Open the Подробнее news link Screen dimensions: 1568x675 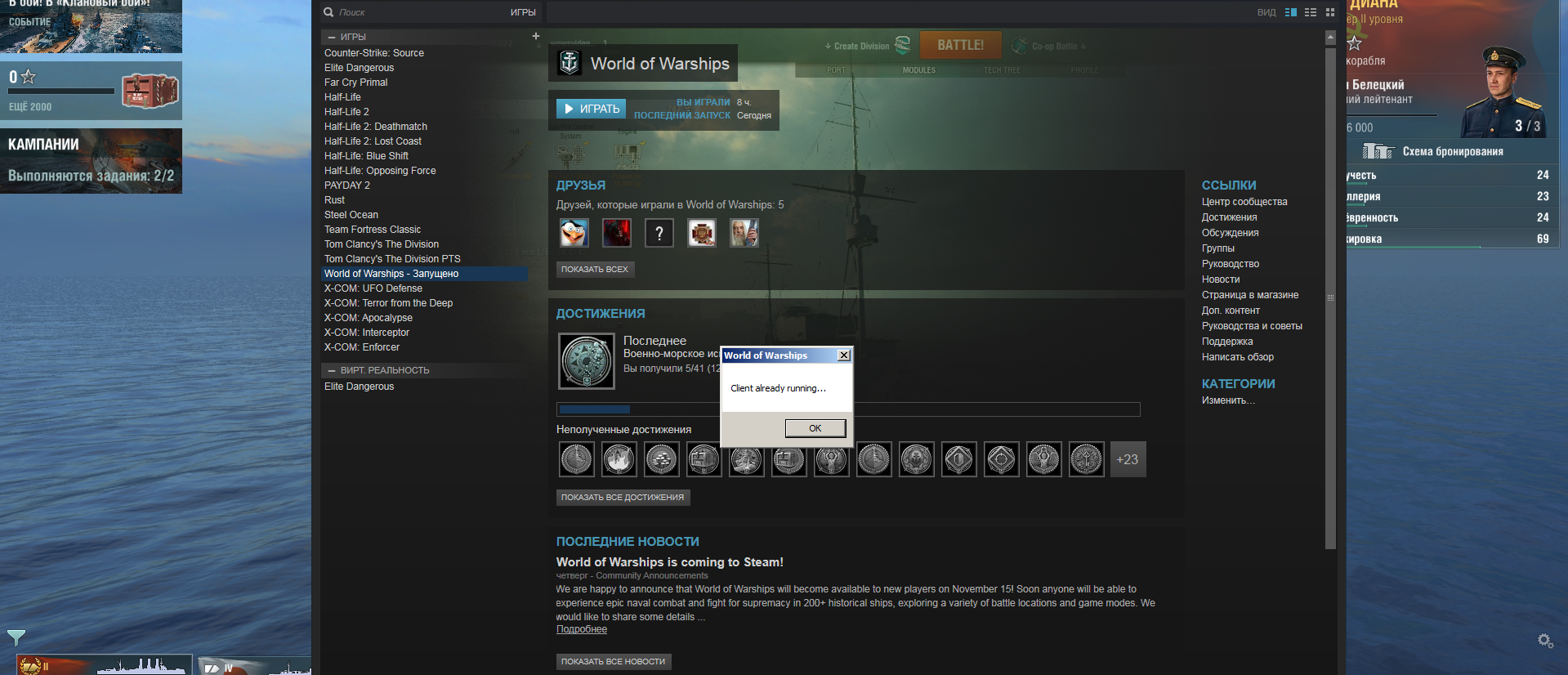pos(581,629)
